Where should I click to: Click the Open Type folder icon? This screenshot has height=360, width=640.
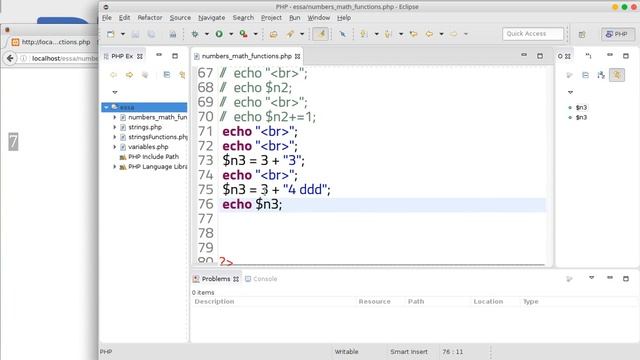pos(273,34)
